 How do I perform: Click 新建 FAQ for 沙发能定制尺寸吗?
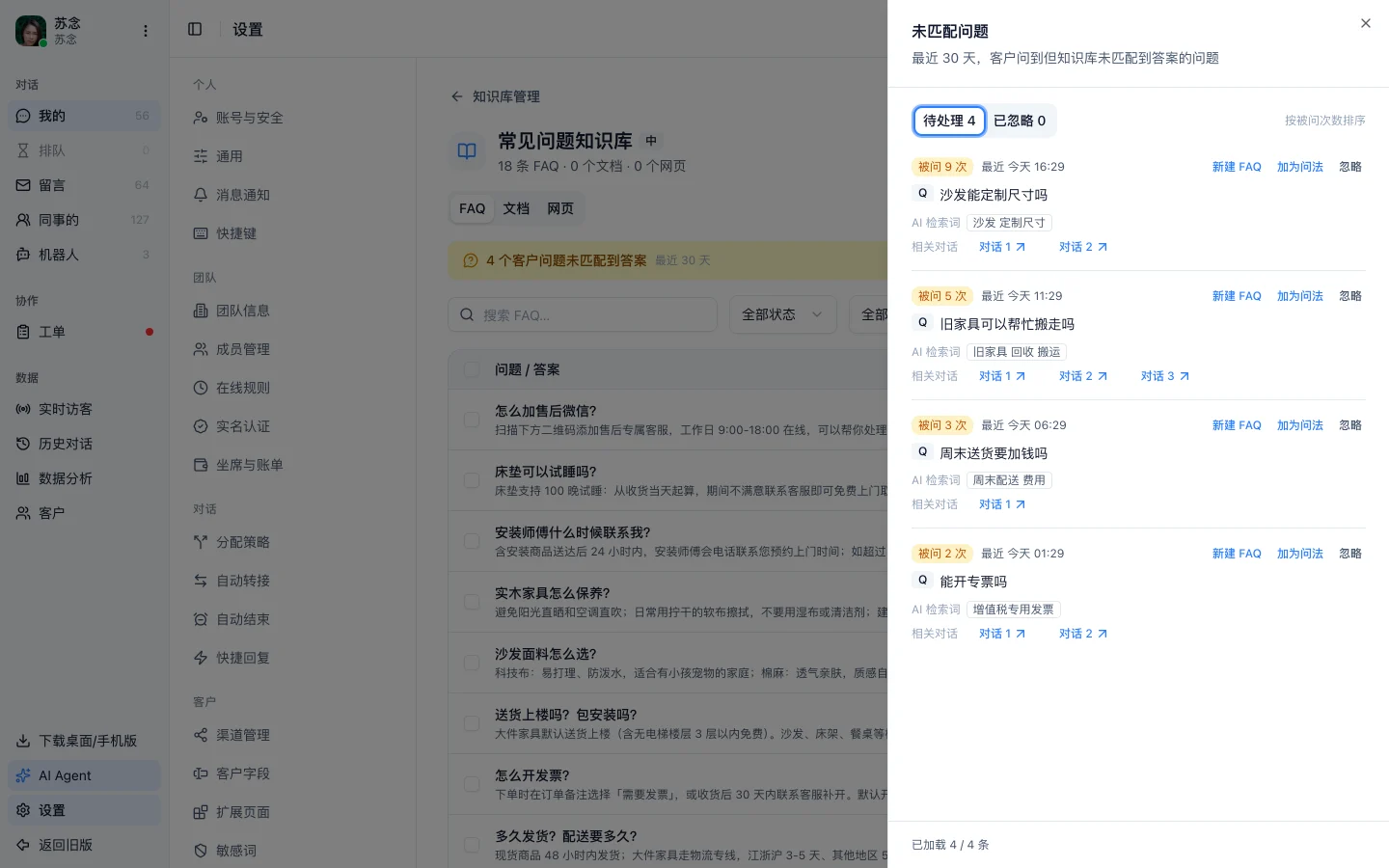point(1237,167)
